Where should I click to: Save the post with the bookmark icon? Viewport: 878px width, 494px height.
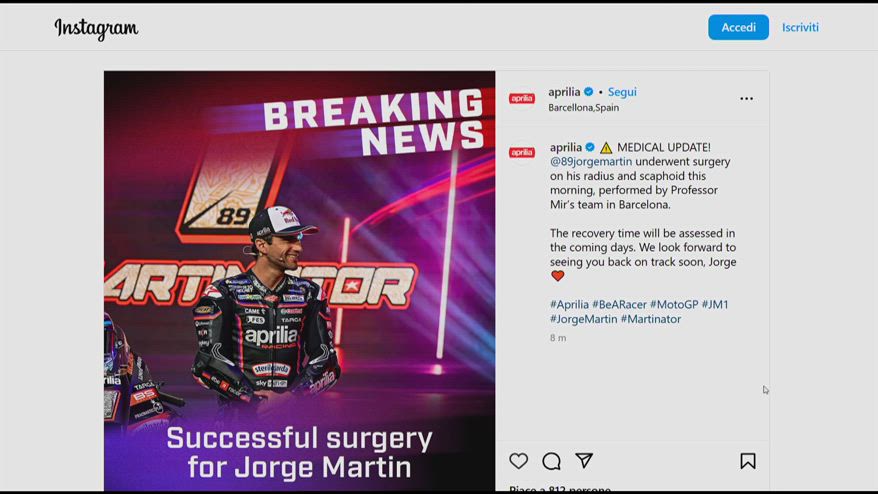748,461
